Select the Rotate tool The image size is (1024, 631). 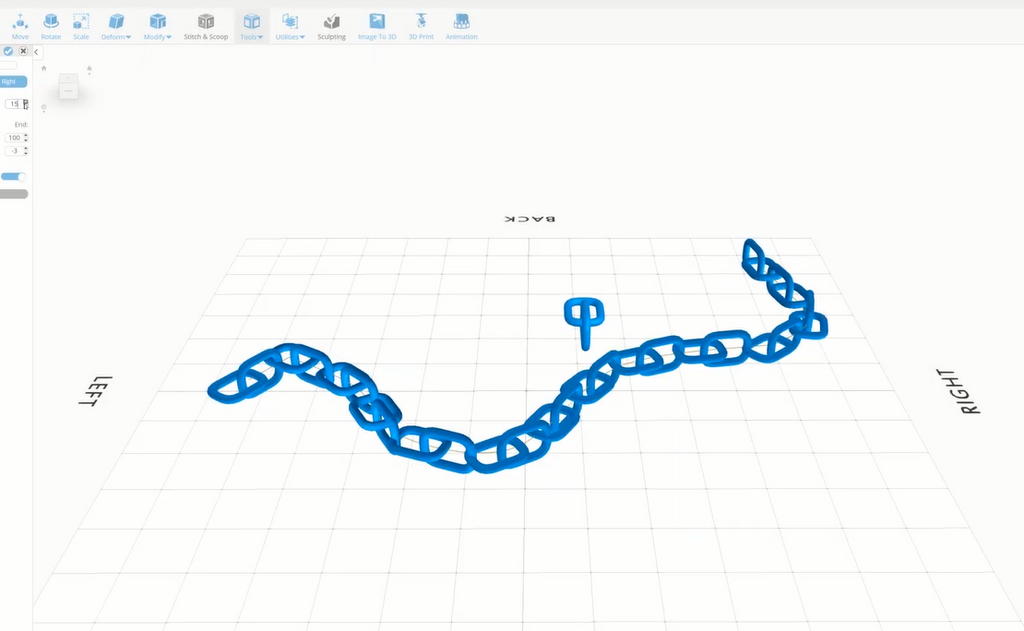(x=51, y=22)
